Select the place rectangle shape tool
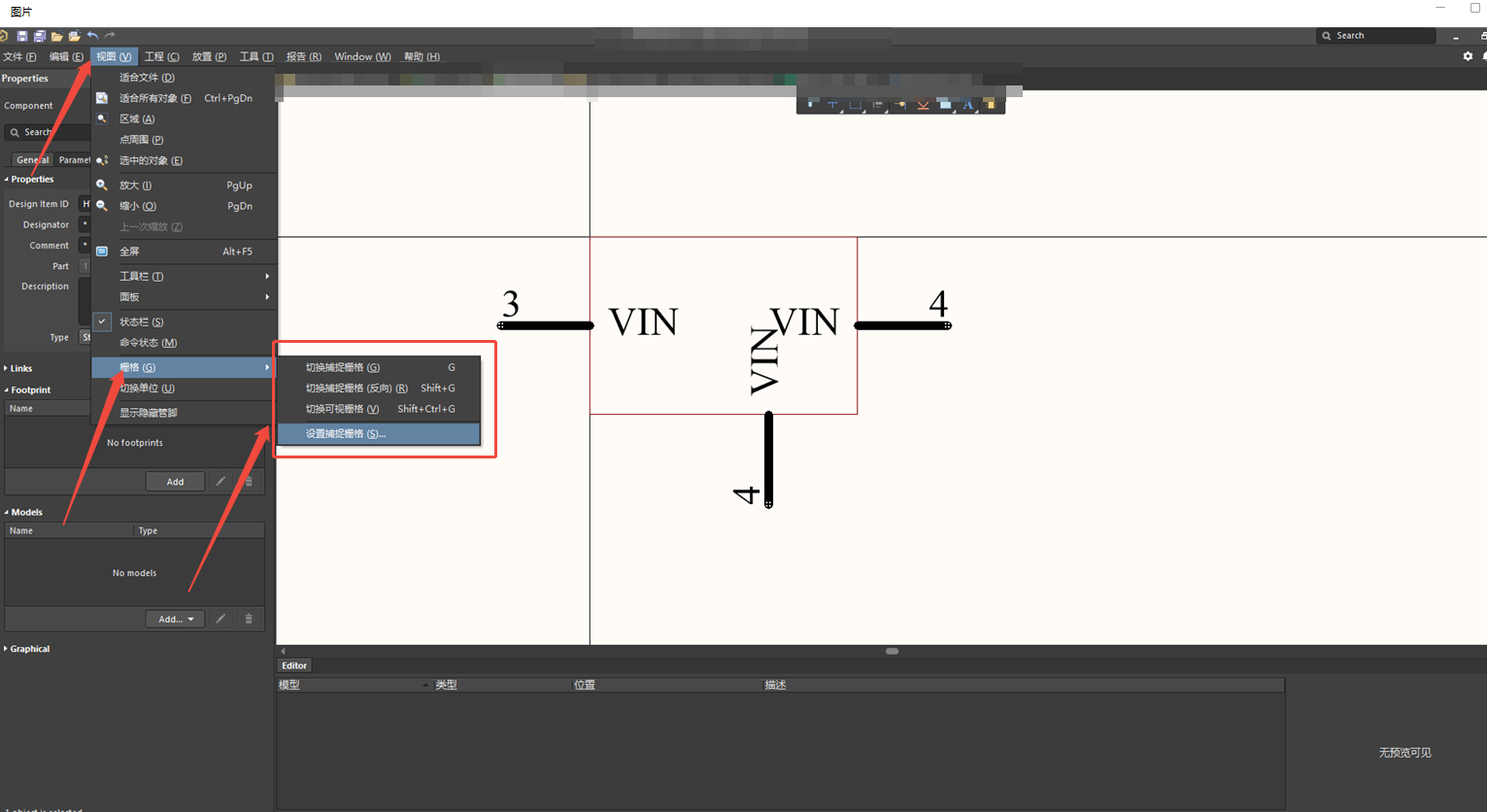 click(x=945, y=104)
